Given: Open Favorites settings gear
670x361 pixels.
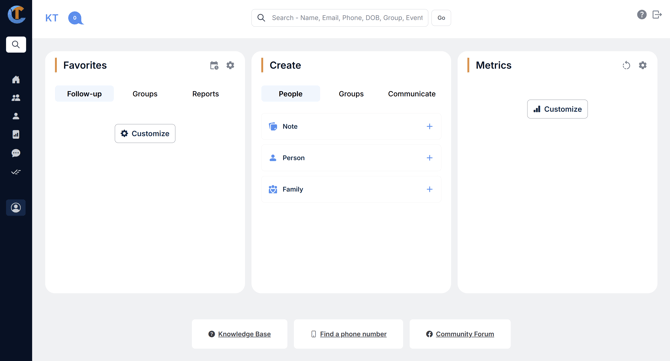Looking at the screenshot, I should pyautogui.click(x=230, y=65).
